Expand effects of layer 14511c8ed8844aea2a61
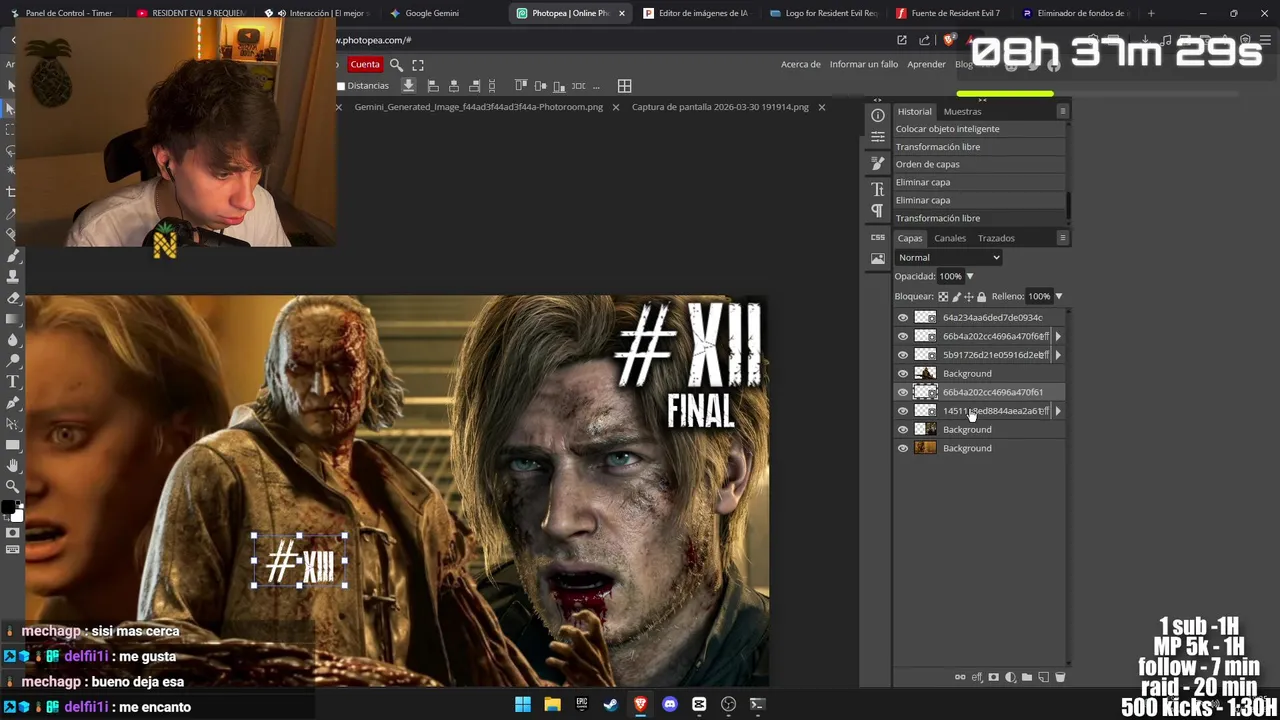The width and height of the screenshot is (1280, 720). coord(1058,411)
